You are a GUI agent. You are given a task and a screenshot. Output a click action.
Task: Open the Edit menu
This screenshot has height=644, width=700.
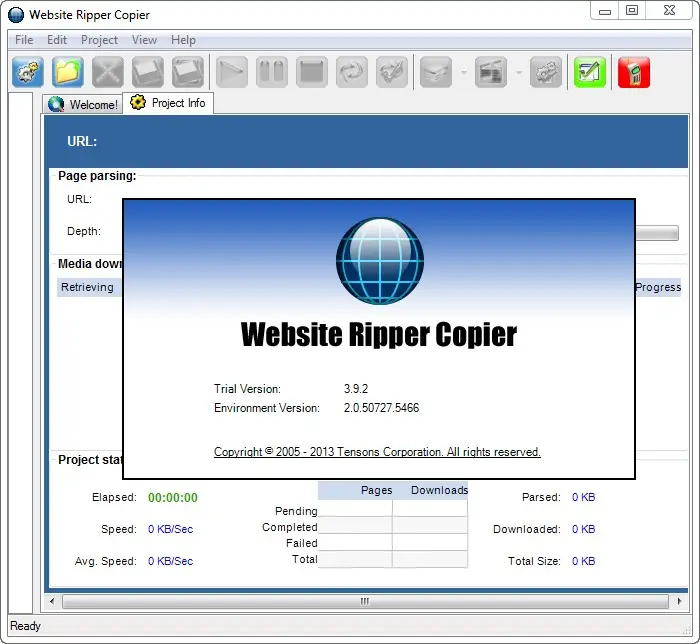click(x=57, y=40)
